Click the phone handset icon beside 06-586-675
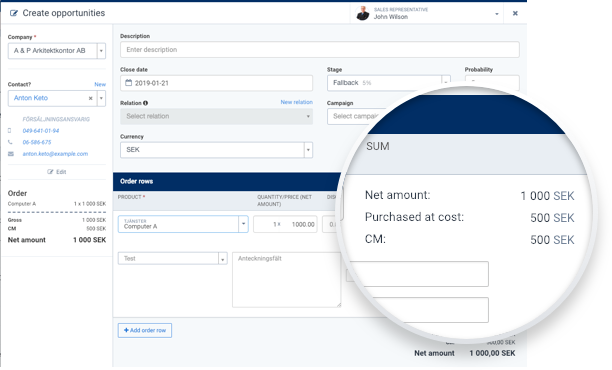This screenshot has height=370, width=612. pyautogui.click(x=10, y=142)
